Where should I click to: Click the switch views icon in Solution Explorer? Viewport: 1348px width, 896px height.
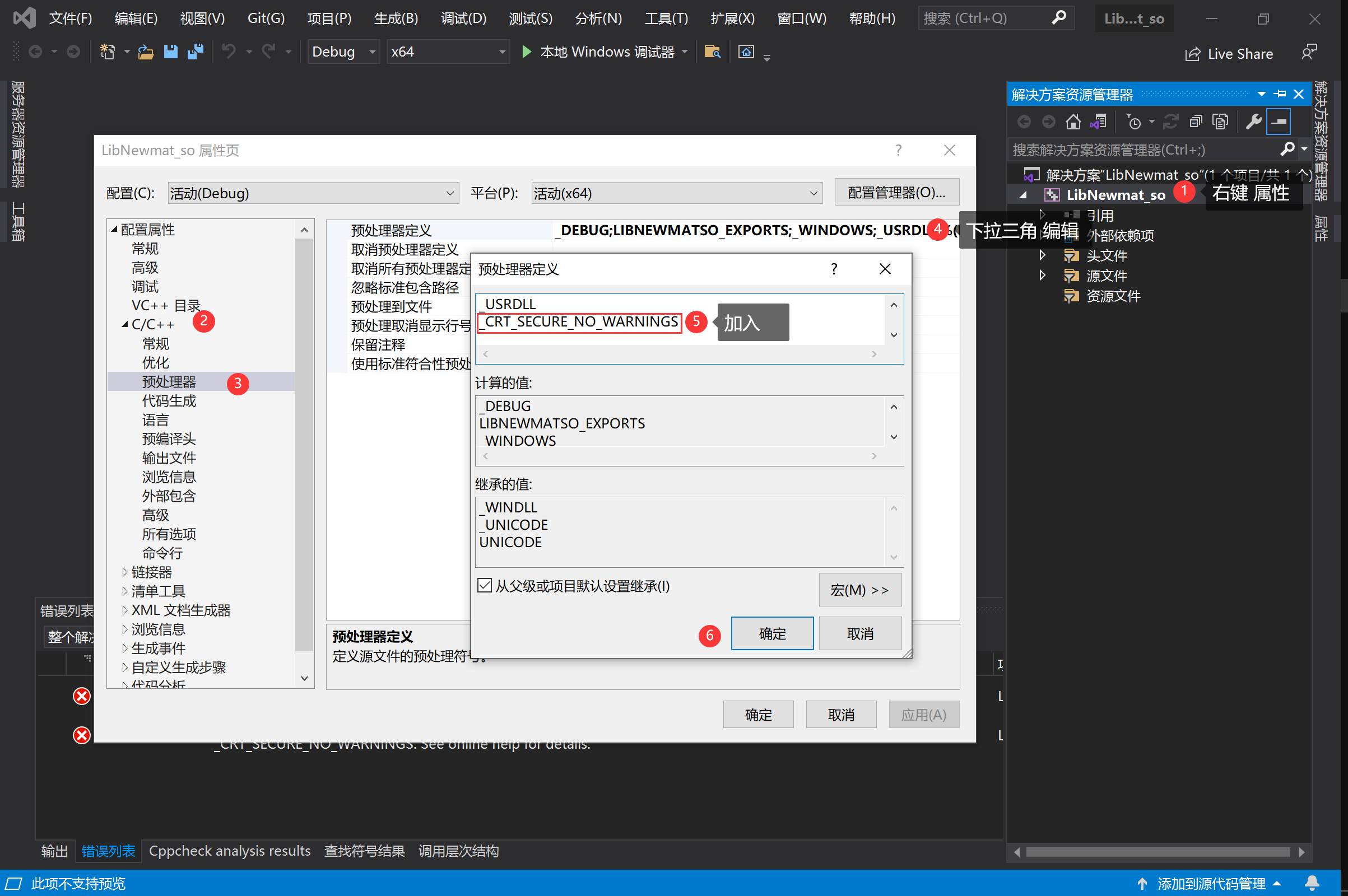(1098, 122)
